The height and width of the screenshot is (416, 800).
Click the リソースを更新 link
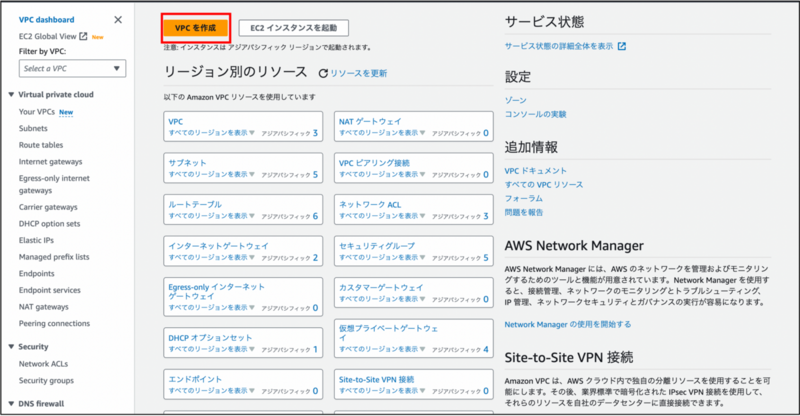pos(359,74)
